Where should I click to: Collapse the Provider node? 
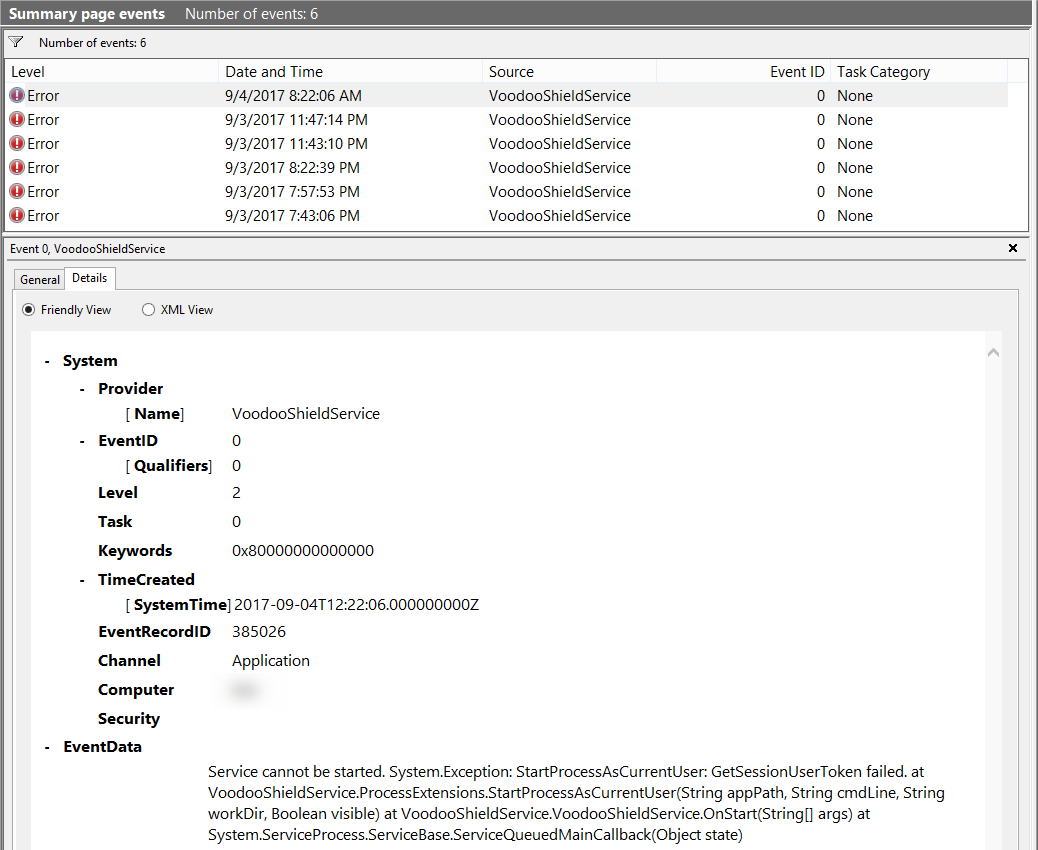(82, 389)
